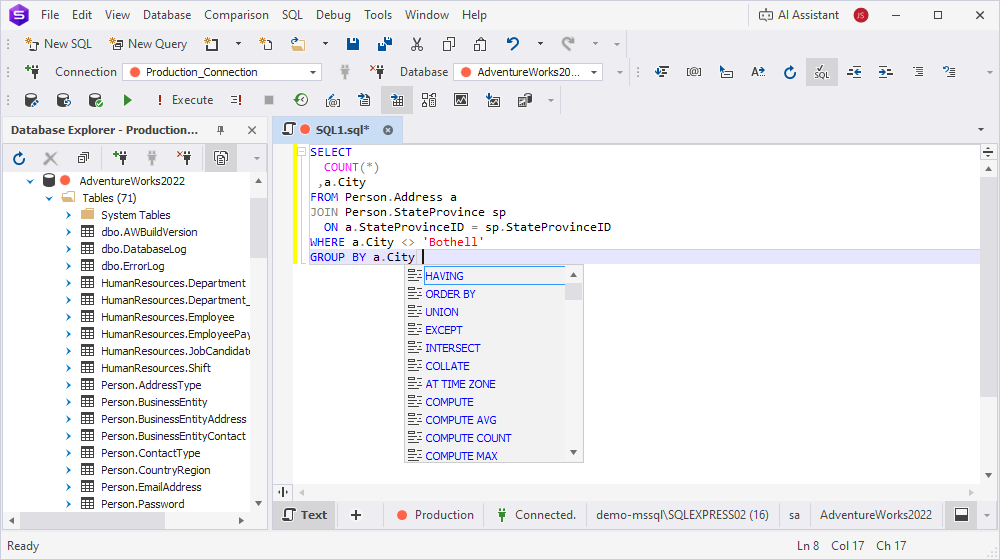Screen dimensions: 1000x560
Task: Click the Save icon in the toolbar
Action: [x=353, y=44]
